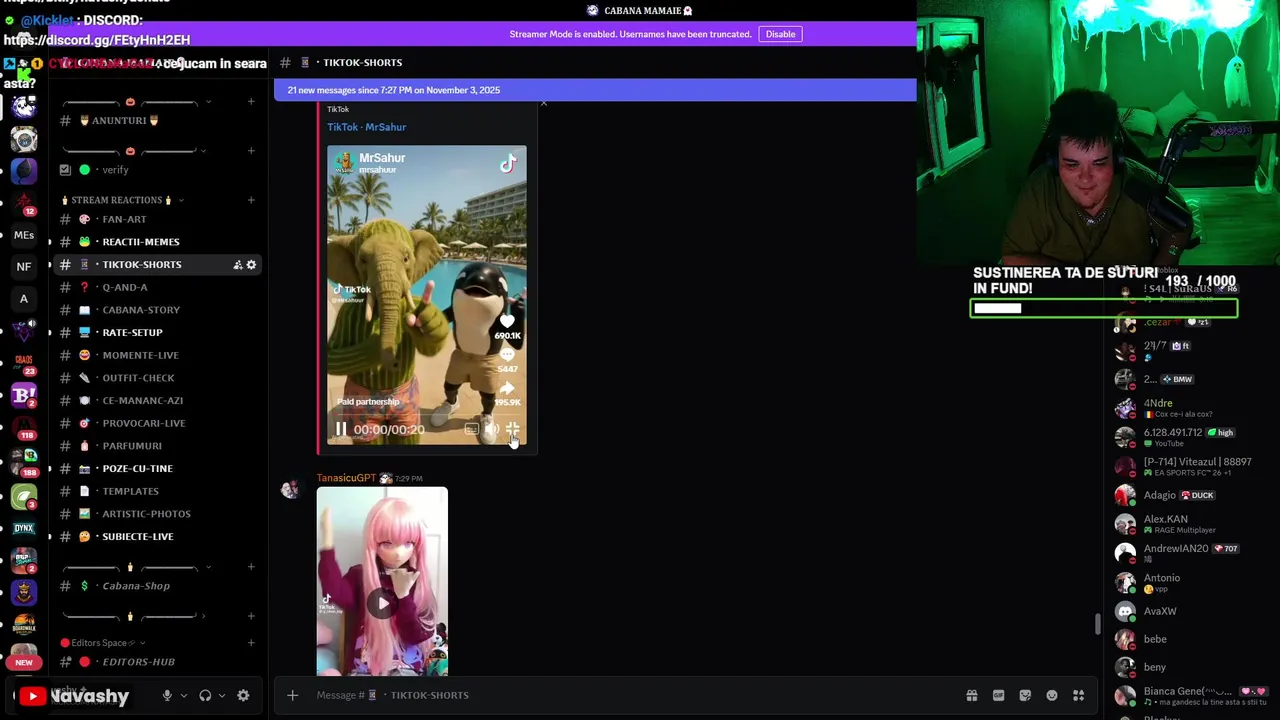Viewport: 1280px width, 720px height.
Task: Add a channel to the Editors Space category
Action: click(251, 643)
